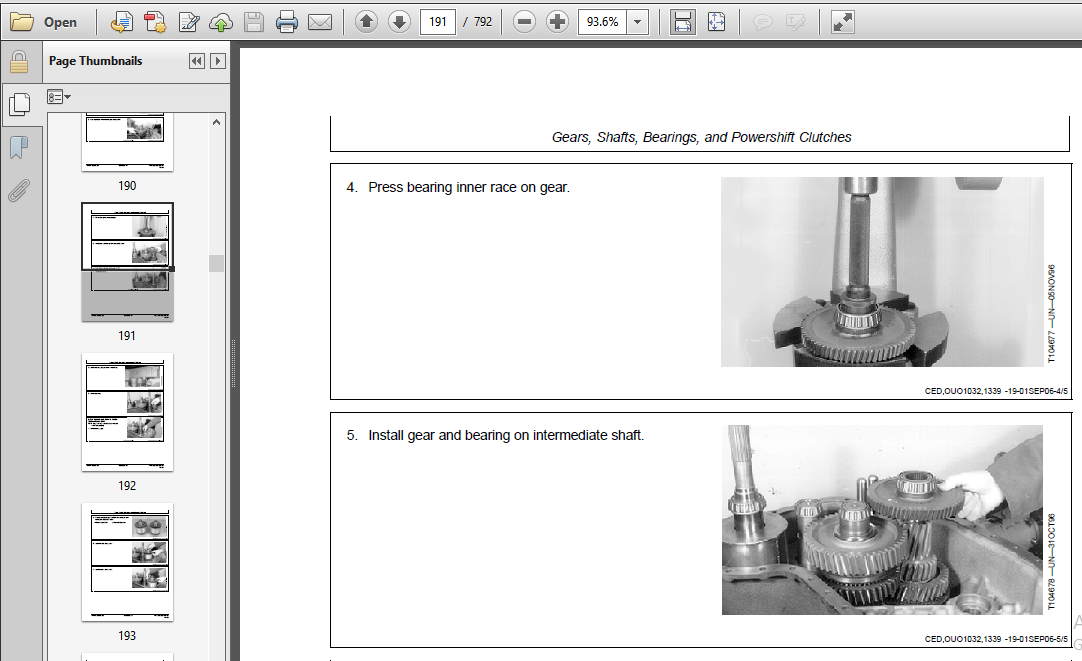1082x661 pixels.
Task: Click the page number field showing 191
Action: pyautogui.click(x=437, y=22)
